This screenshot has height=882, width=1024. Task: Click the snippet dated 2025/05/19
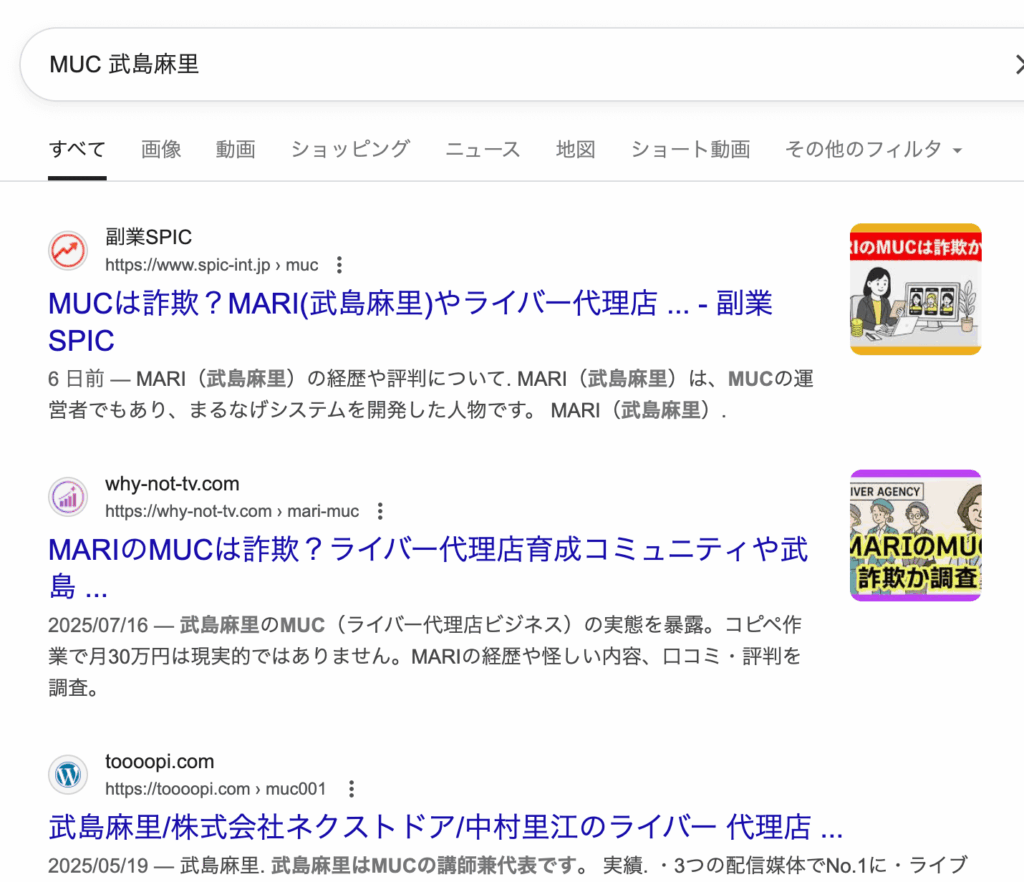click(507, 866)
